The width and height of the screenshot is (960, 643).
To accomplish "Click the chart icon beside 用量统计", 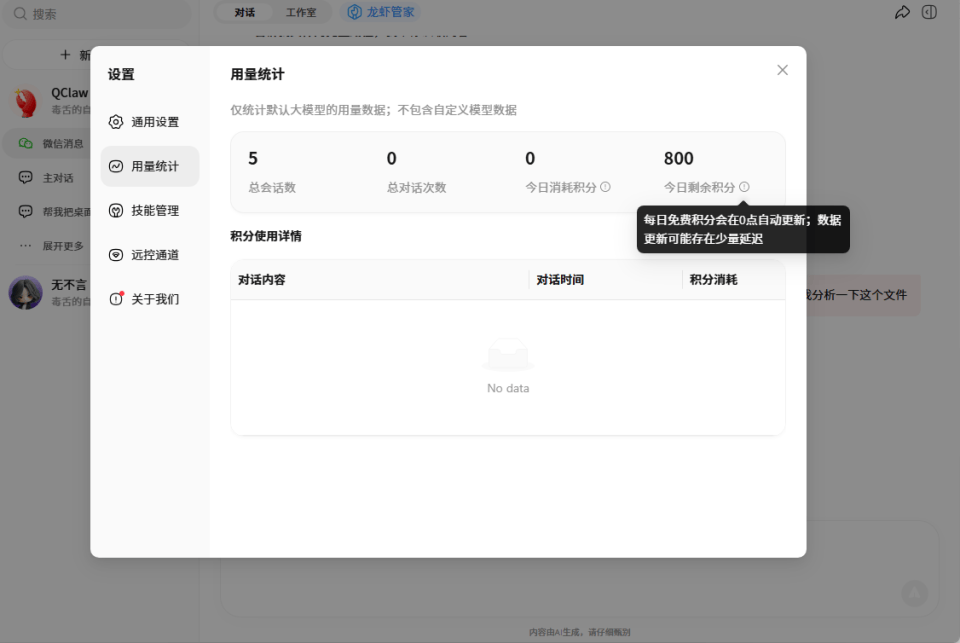I will (116, 166).
